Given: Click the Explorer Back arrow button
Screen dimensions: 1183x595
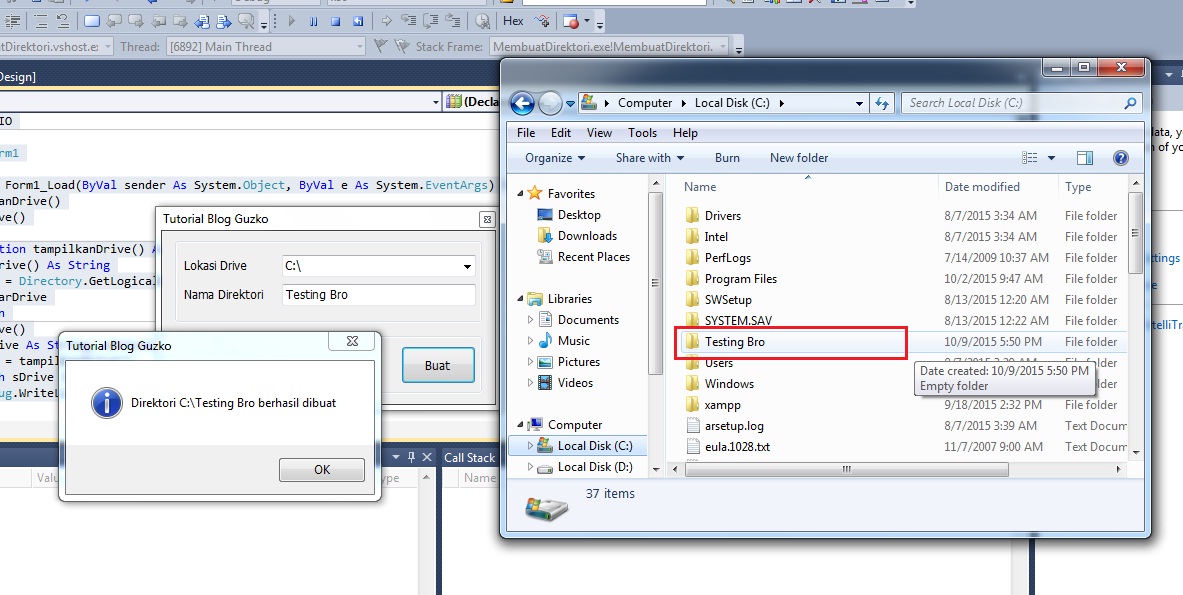Looking at the screenshot, I should (522, 103).
